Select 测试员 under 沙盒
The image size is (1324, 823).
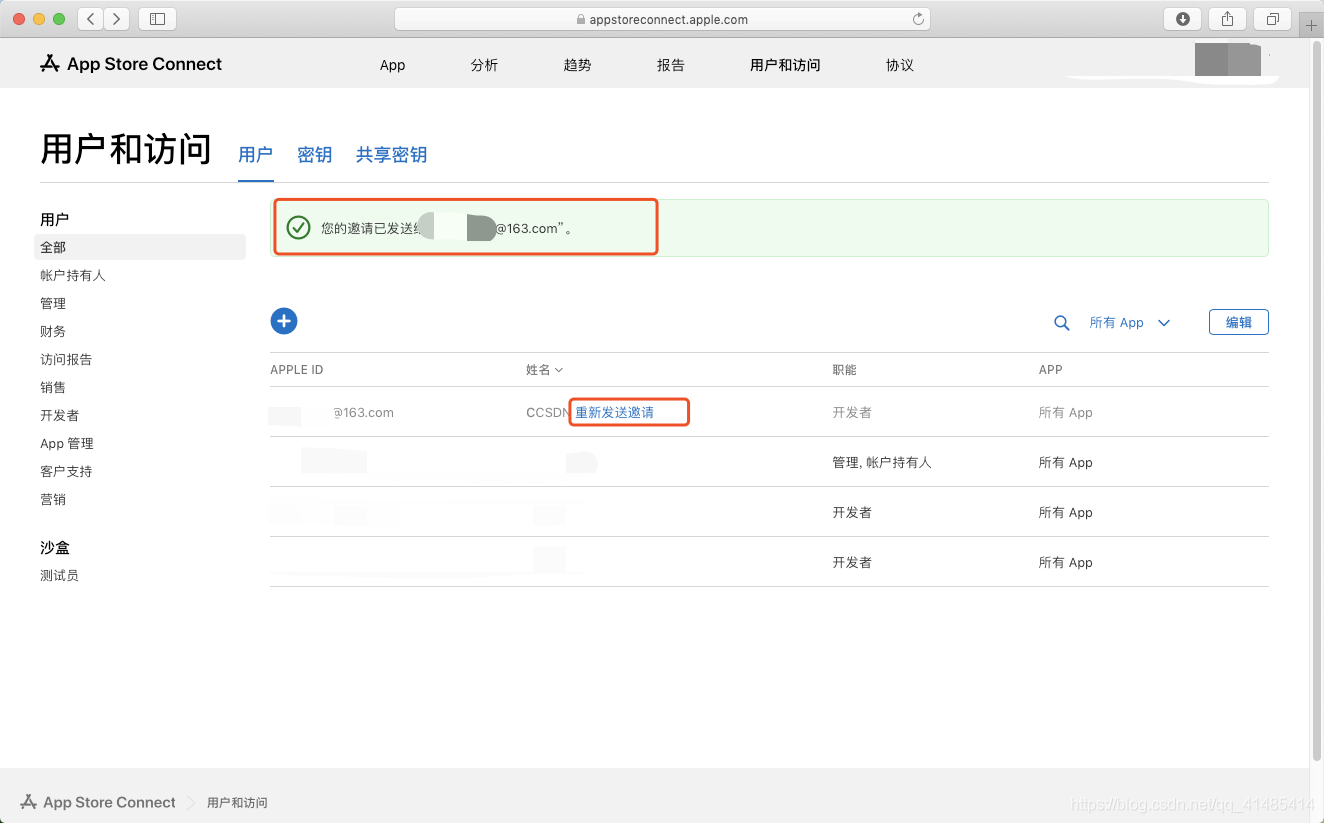point(59,575)
